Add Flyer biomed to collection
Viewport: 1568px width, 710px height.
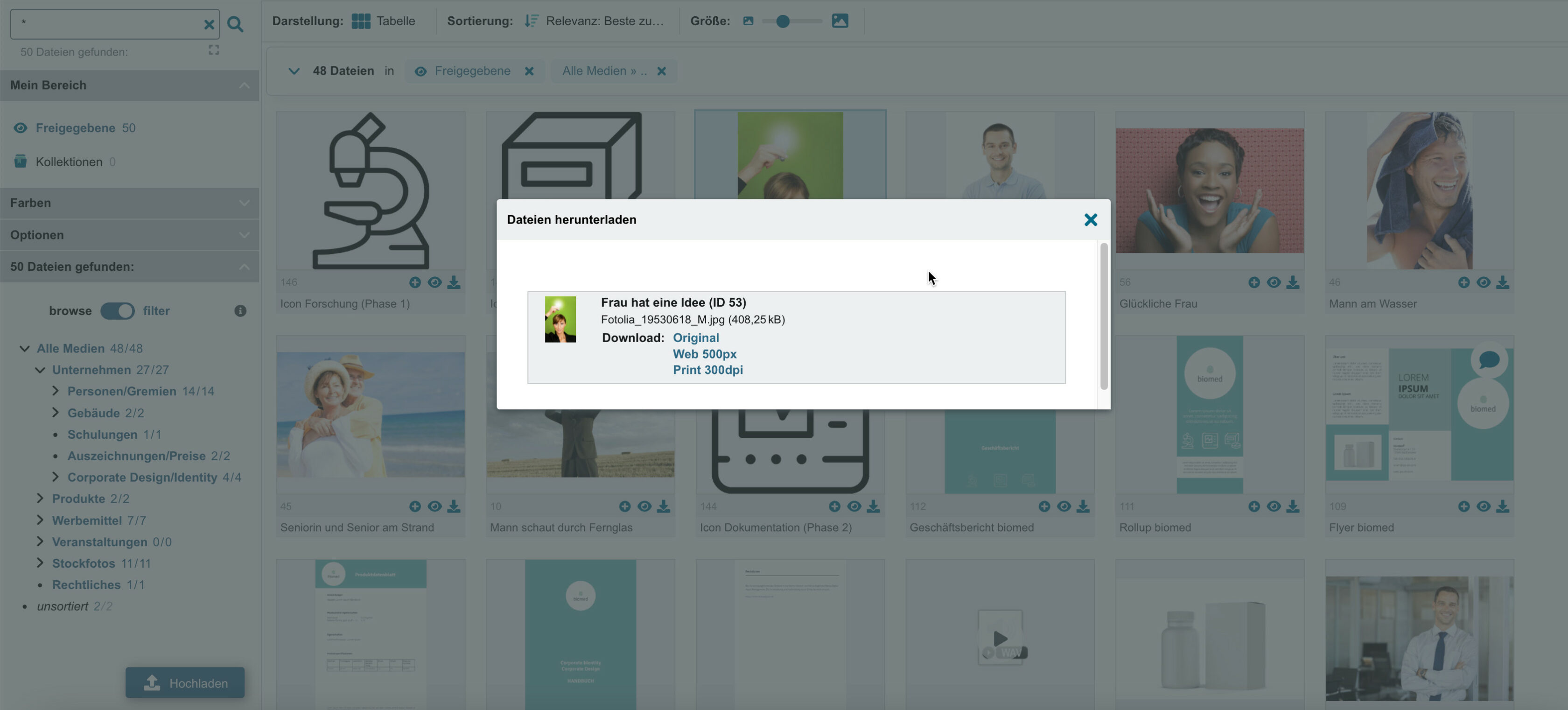click(x=1464, y=506)
